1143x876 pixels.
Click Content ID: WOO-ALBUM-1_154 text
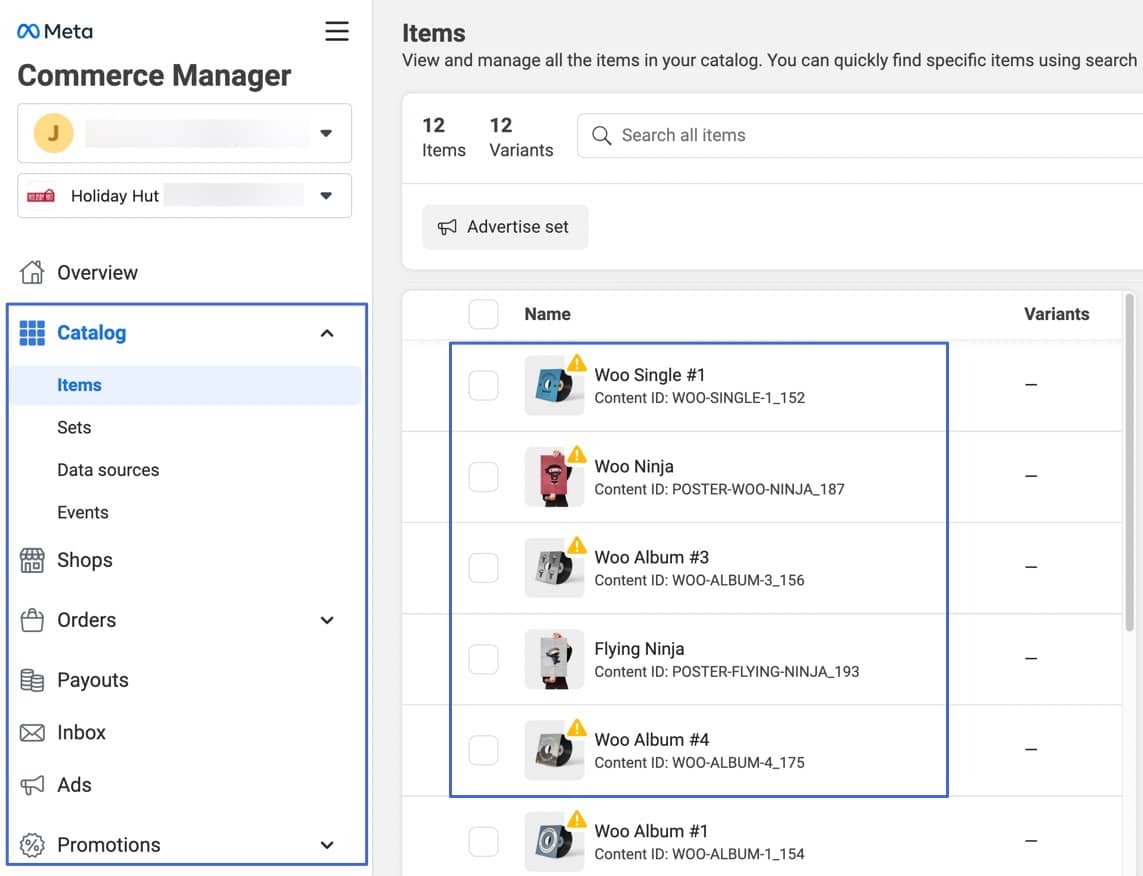click(699, 853)
